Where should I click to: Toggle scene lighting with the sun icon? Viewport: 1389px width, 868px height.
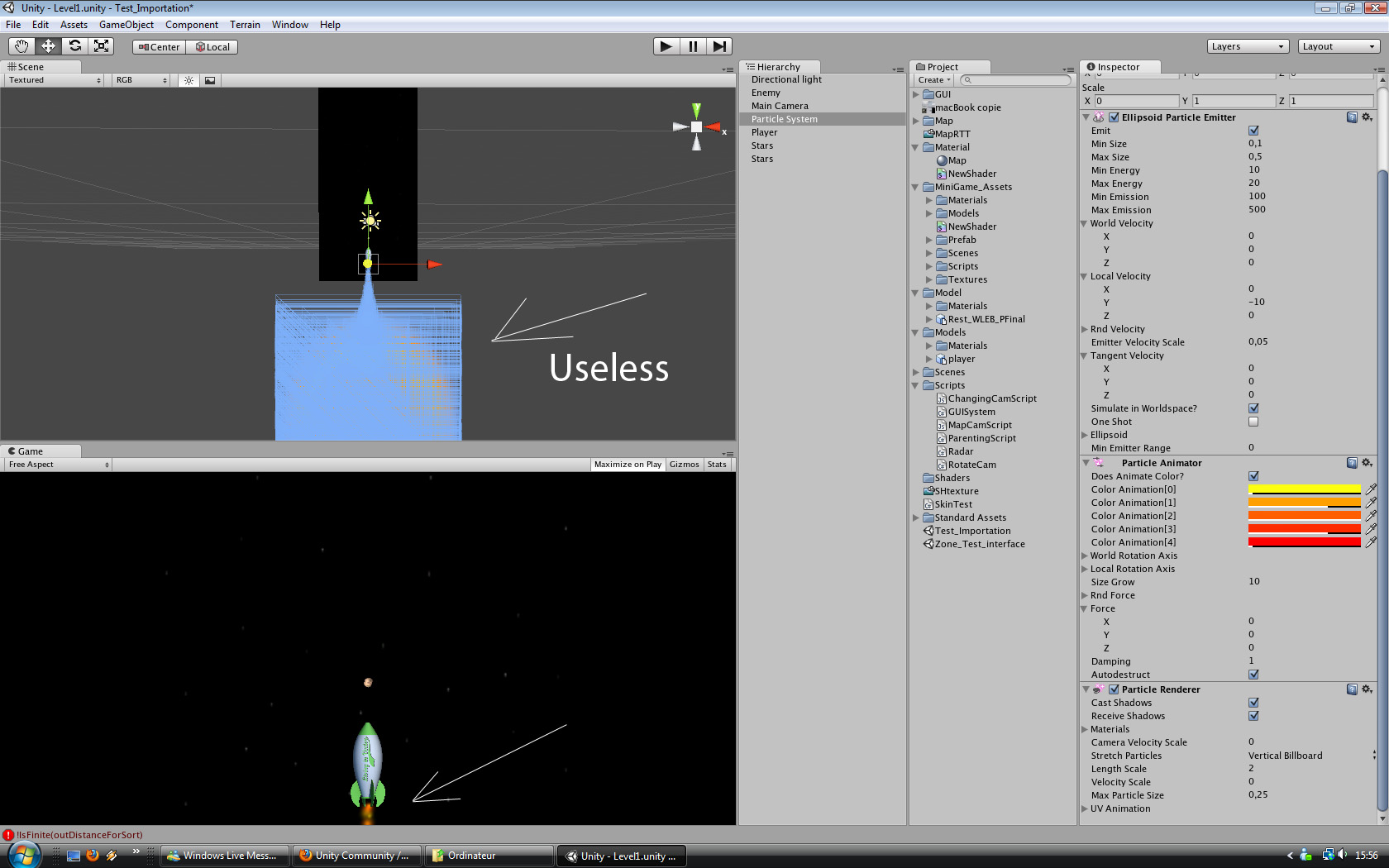click(189, 80)
